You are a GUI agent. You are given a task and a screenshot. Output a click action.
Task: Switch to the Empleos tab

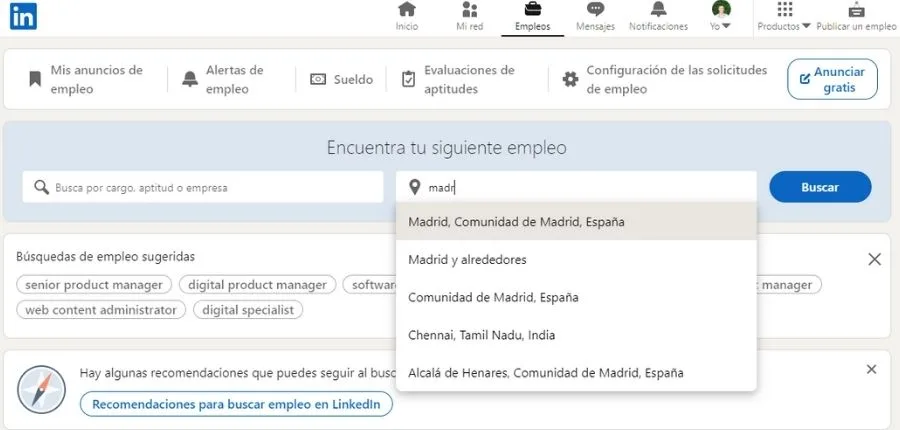tap(532, 17)
